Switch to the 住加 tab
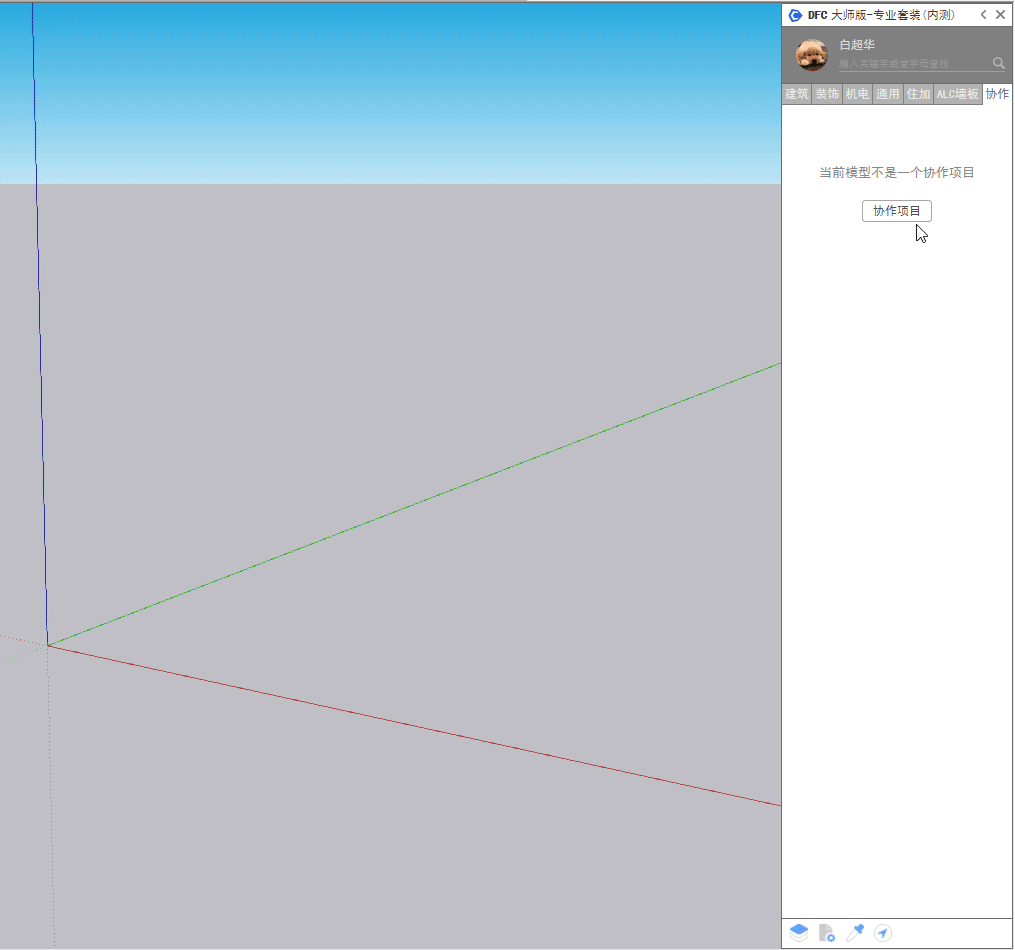Screen dimensions: 1015x950 [x=918, y=94]
